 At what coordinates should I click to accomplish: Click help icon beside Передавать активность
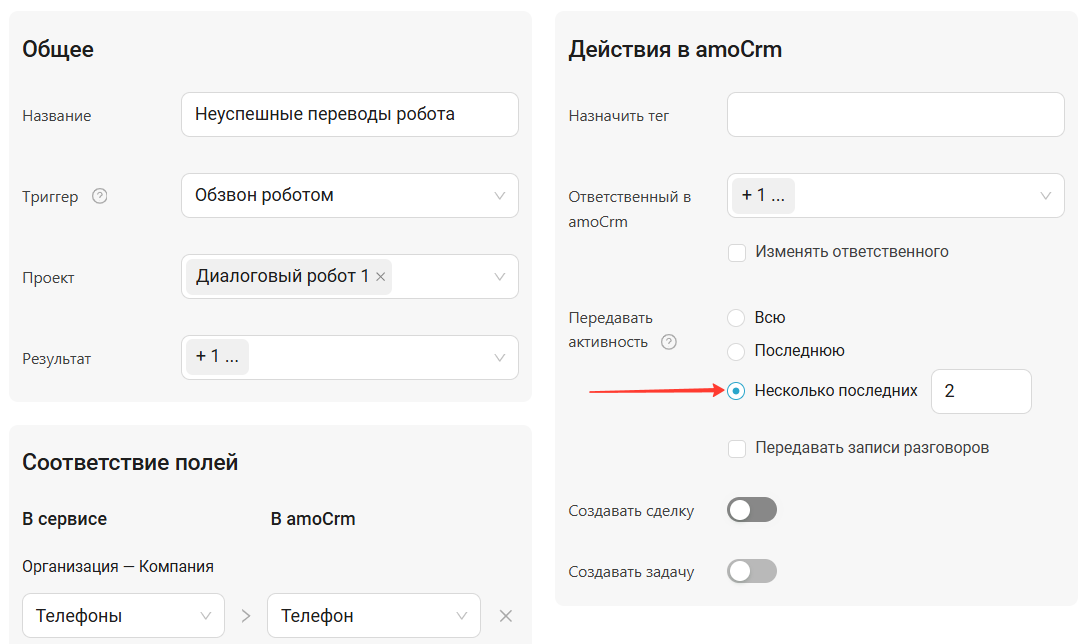[x=669, y=342]
